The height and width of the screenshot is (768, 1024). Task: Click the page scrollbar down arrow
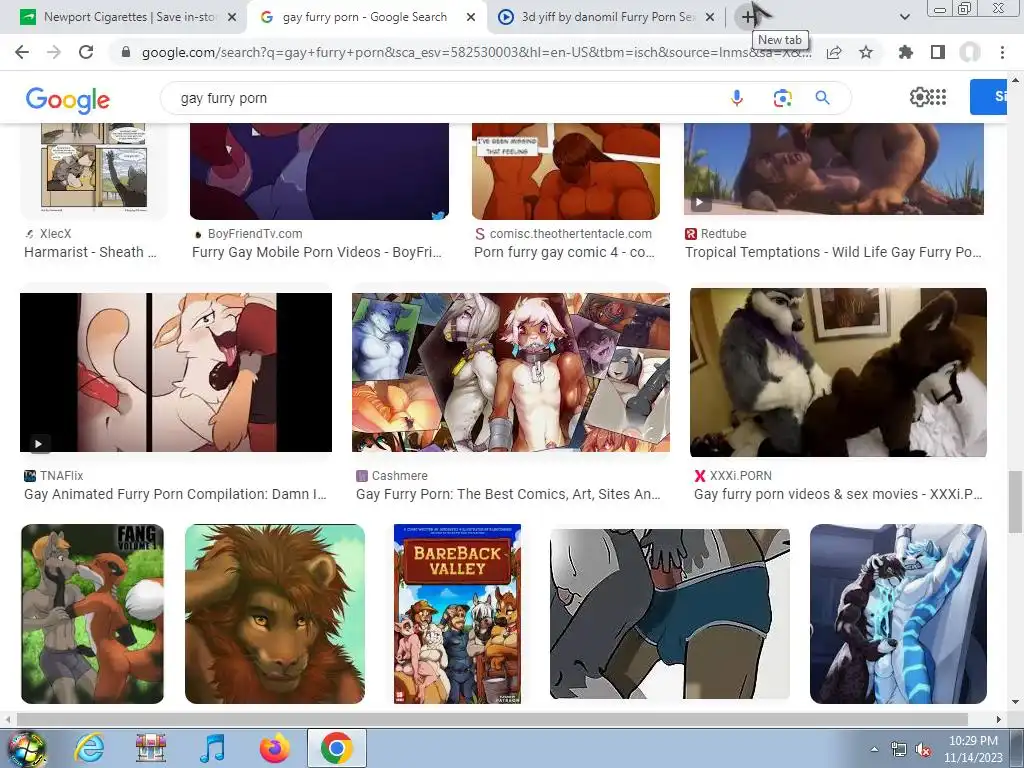pyautogui.click(x=1016, y=703)
